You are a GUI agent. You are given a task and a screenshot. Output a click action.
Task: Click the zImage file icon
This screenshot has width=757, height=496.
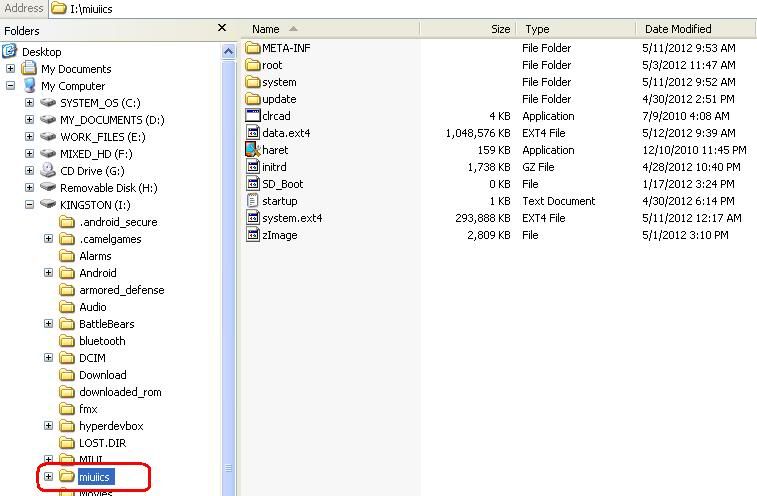point(253,235)
